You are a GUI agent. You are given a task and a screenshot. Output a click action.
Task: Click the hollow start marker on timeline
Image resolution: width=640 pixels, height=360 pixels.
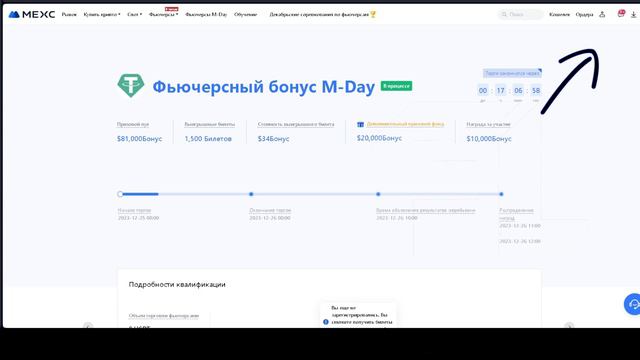tap(120, 194)
